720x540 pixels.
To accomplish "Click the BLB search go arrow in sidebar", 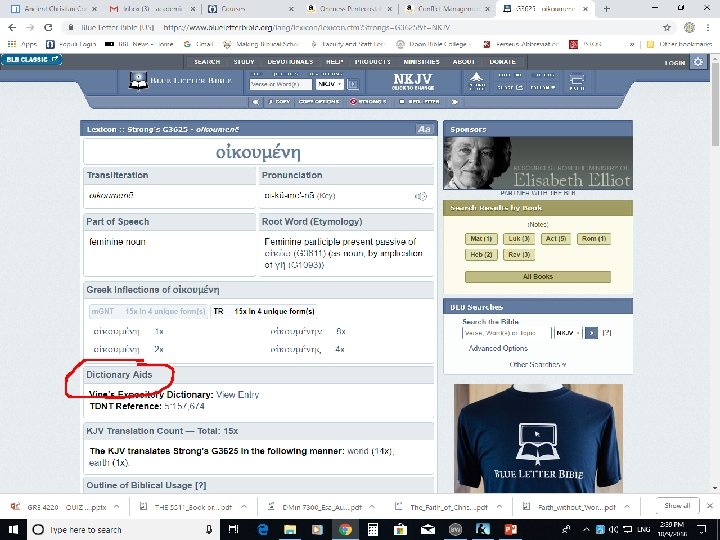I will 591,333.
